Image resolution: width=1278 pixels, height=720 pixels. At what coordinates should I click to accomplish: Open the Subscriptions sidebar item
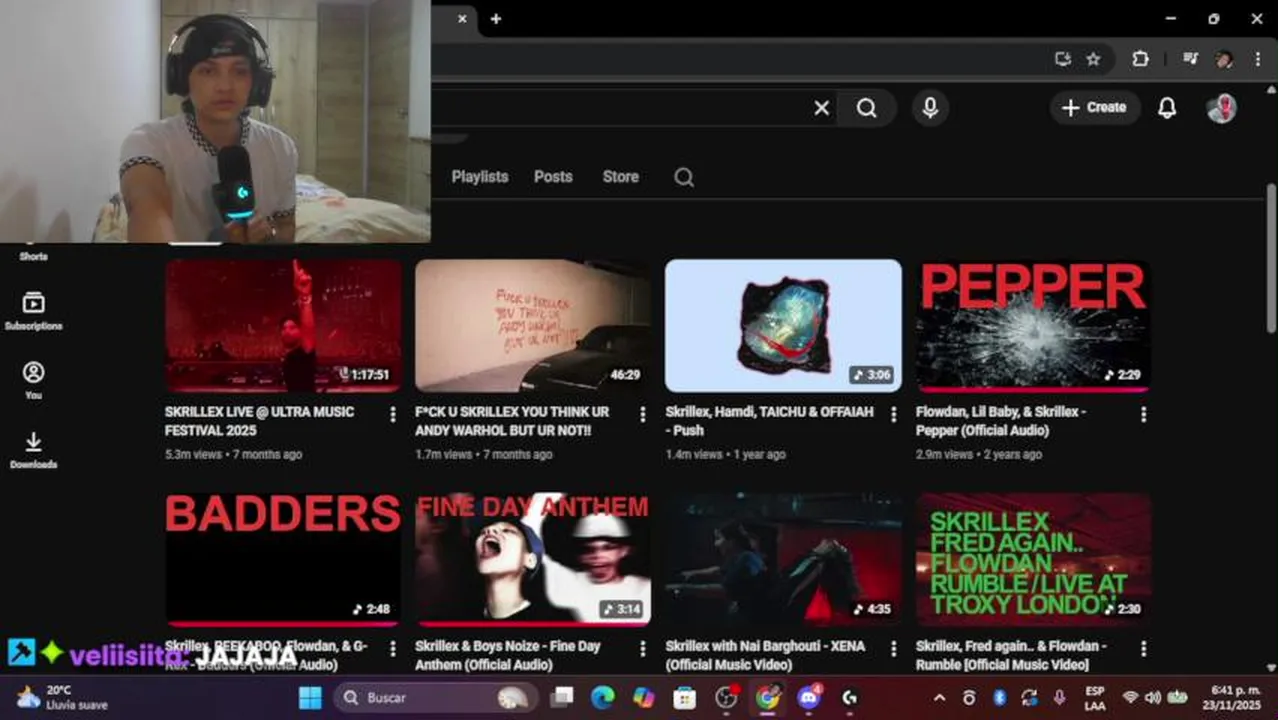tap(33, 311)
